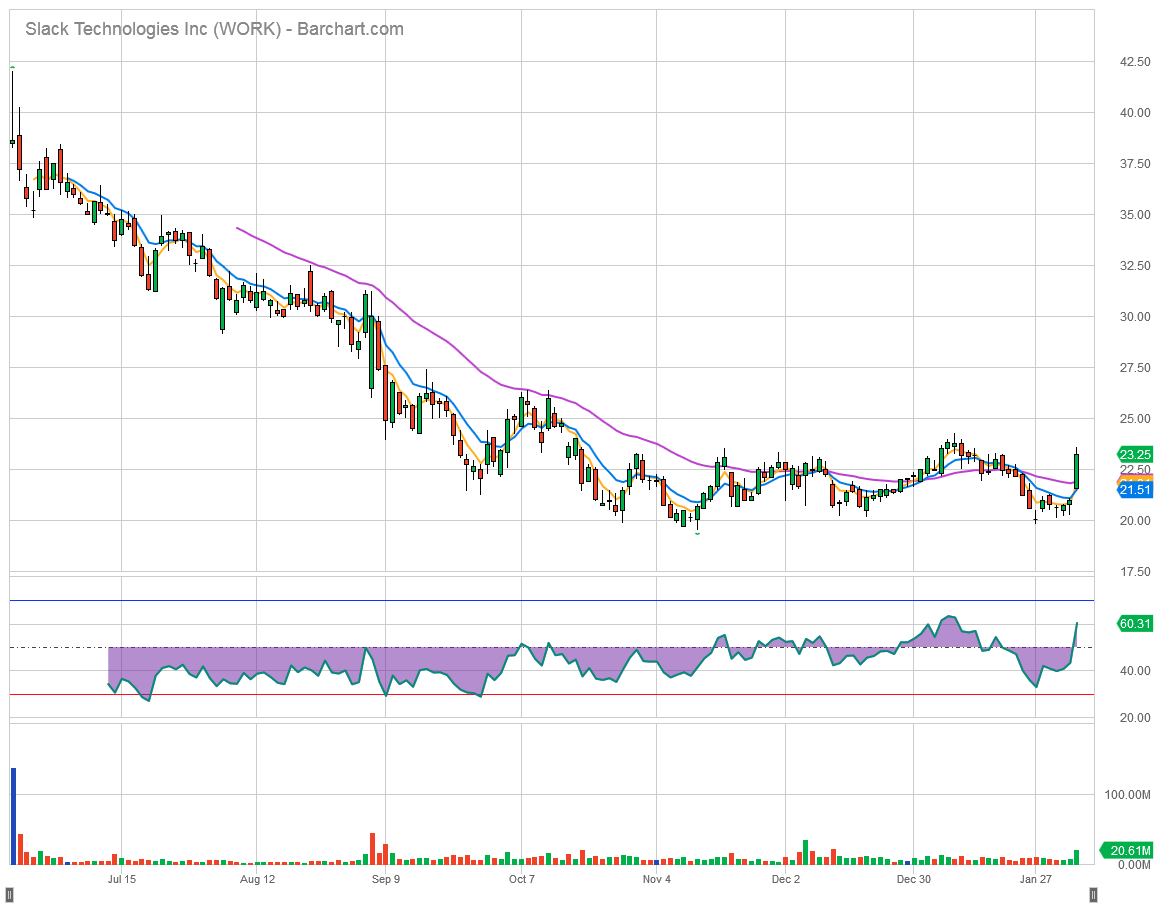Click the right range slider handle
The width and height of the screenshot is (1156, 910).
[1093, 895]
